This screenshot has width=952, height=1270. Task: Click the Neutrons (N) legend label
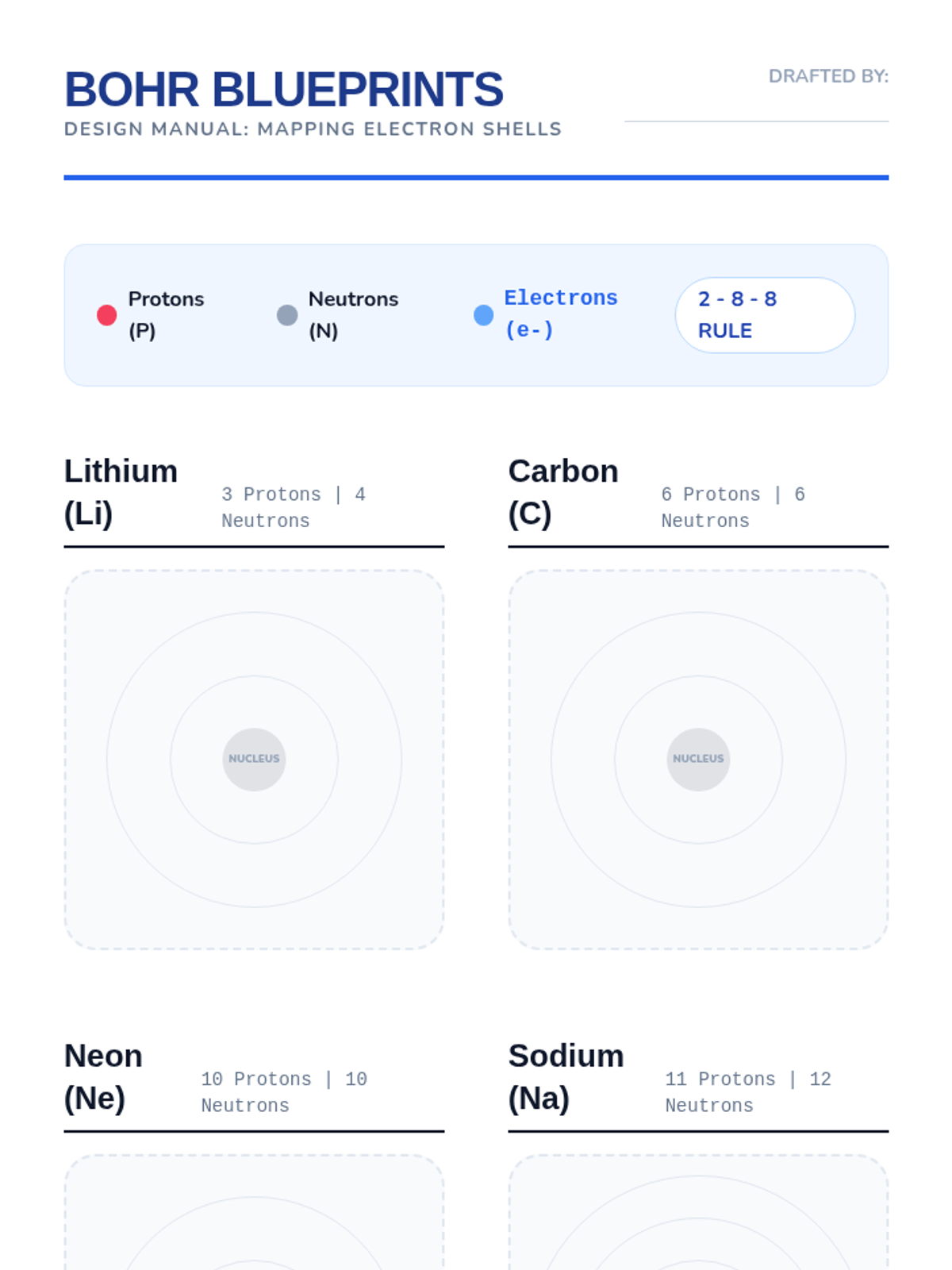coord(353,314)
